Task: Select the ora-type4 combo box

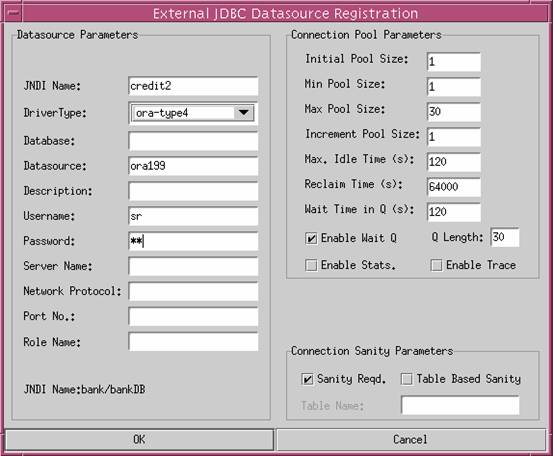Action: (193, 113)
